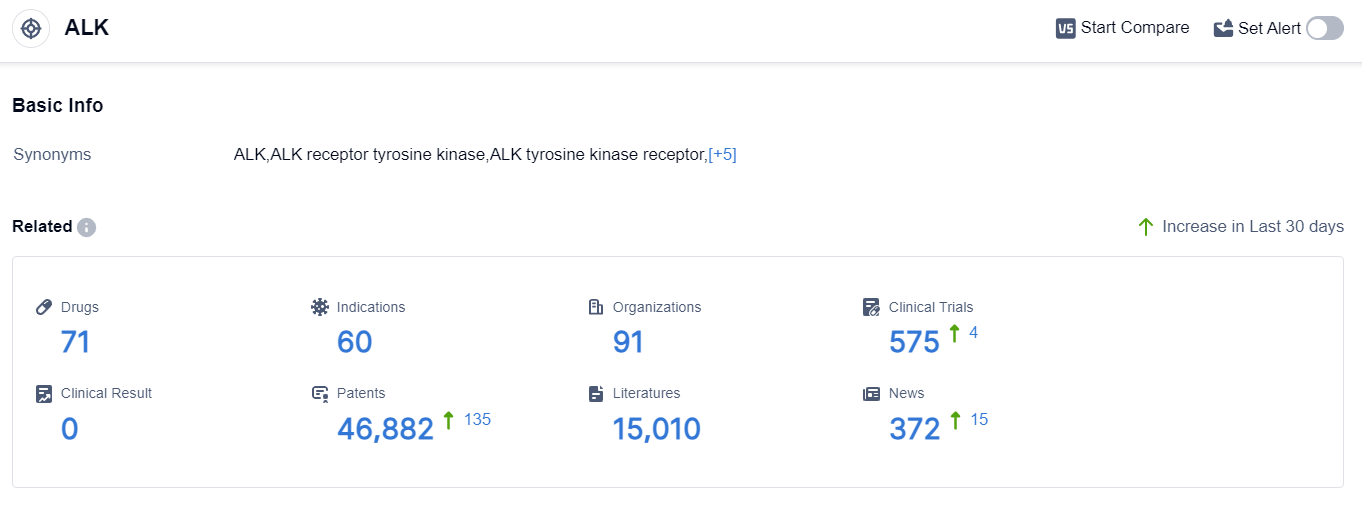Click the Related info icon

[87, 227]
